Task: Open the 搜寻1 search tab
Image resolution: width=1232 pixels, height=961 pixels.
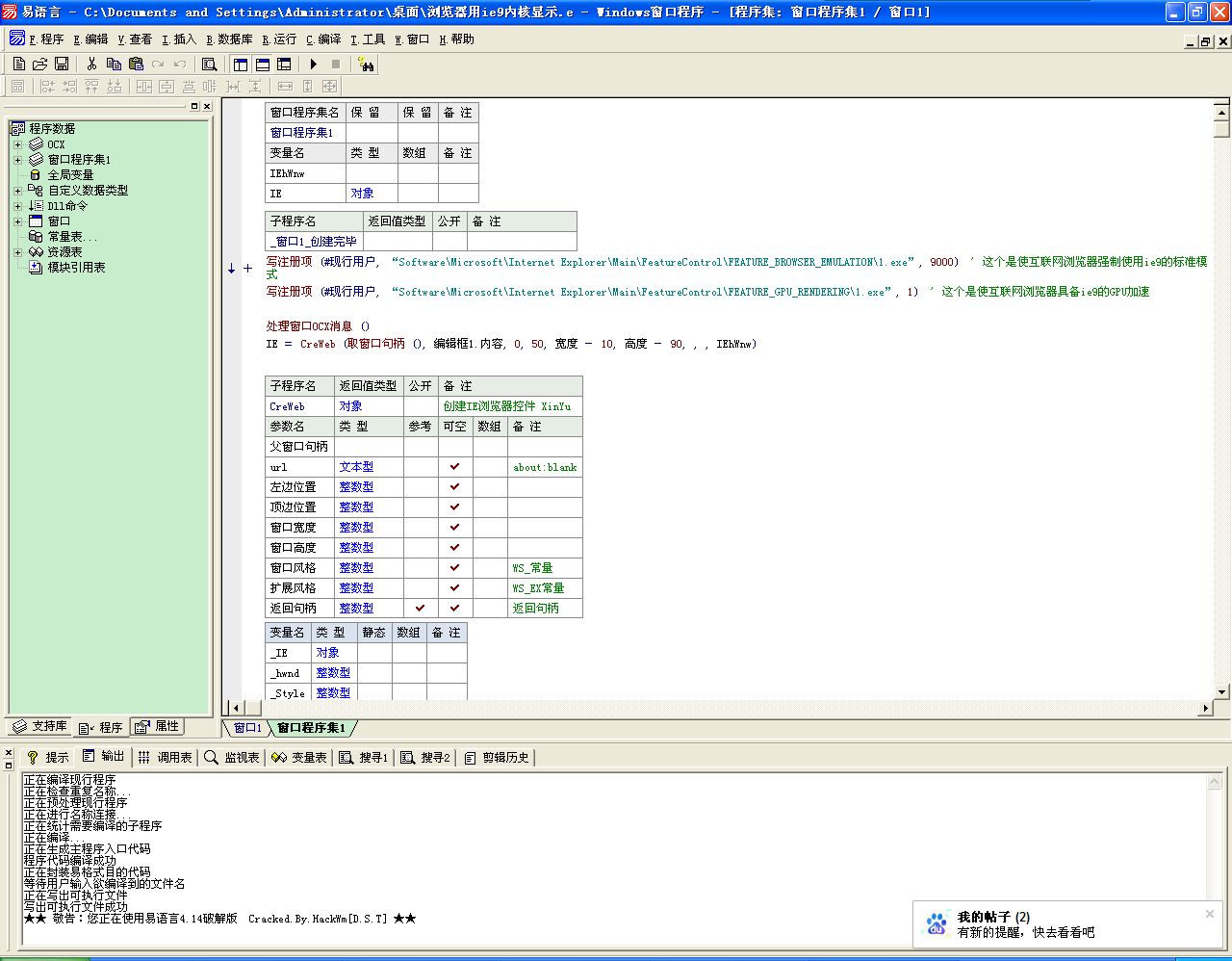Action: (x=364, y=757)
